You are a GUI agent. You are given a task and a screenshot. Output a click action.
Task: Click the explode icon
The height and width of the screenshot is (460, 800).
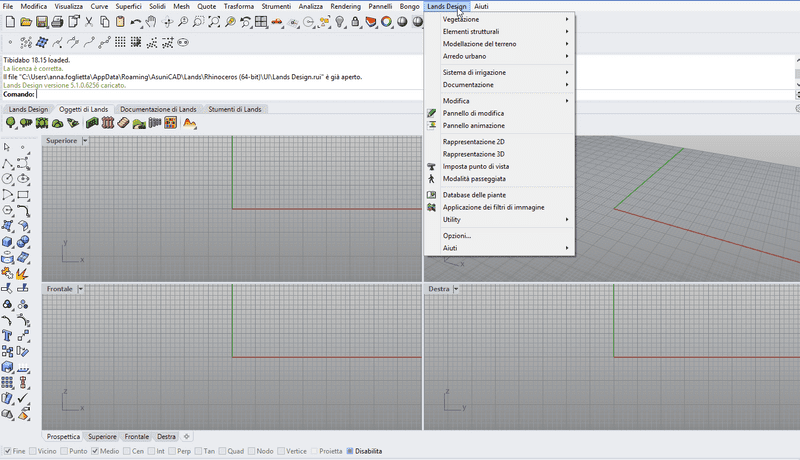pyautogui.click(x=21, y=274)
